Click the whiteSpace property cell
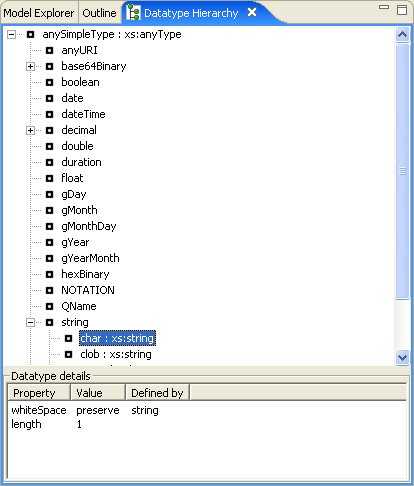 click(x=39, y=410)
